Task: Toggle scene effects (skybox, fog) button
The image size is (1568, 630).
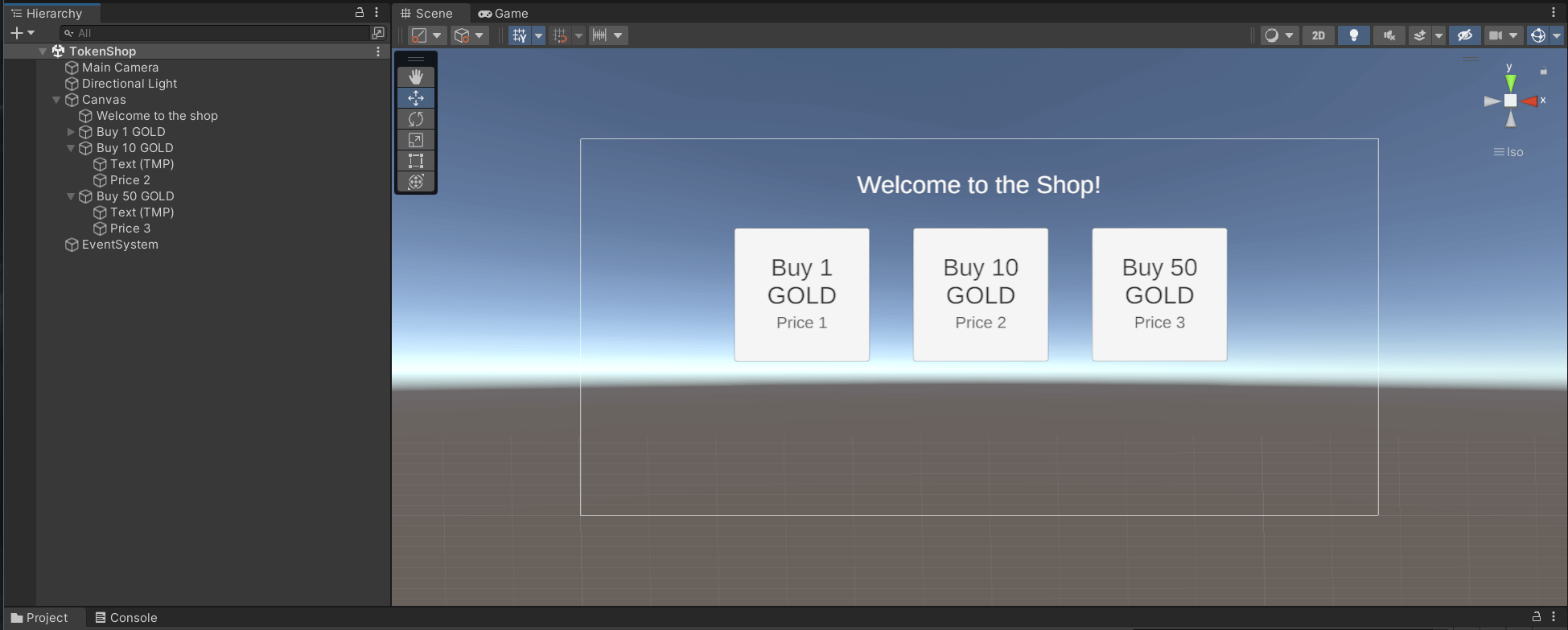Action: click(x=1420, y=35)
